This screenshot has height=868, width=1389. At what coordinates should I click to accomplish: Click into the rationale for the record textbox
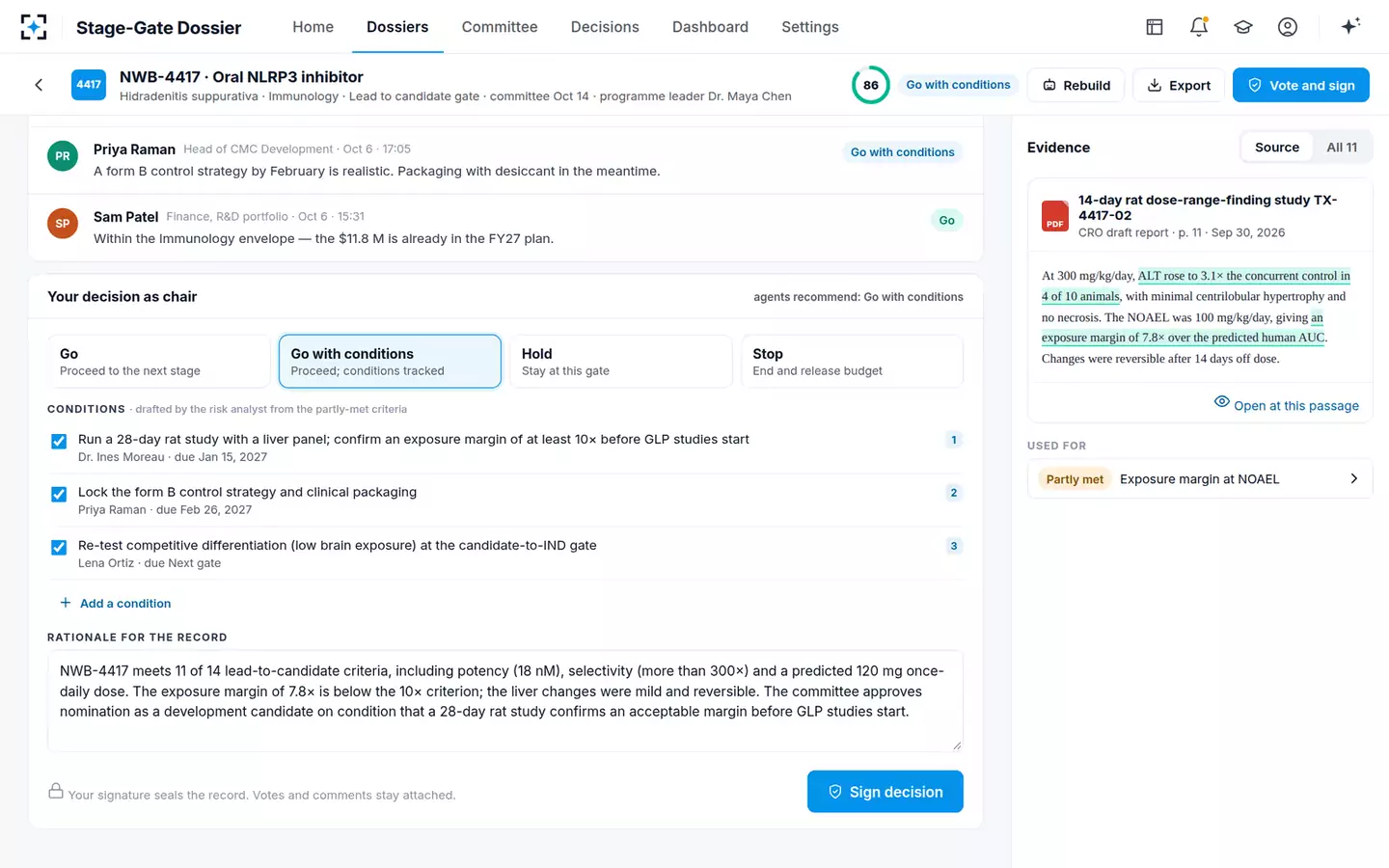pyautogui.click(x=505, y=701)
